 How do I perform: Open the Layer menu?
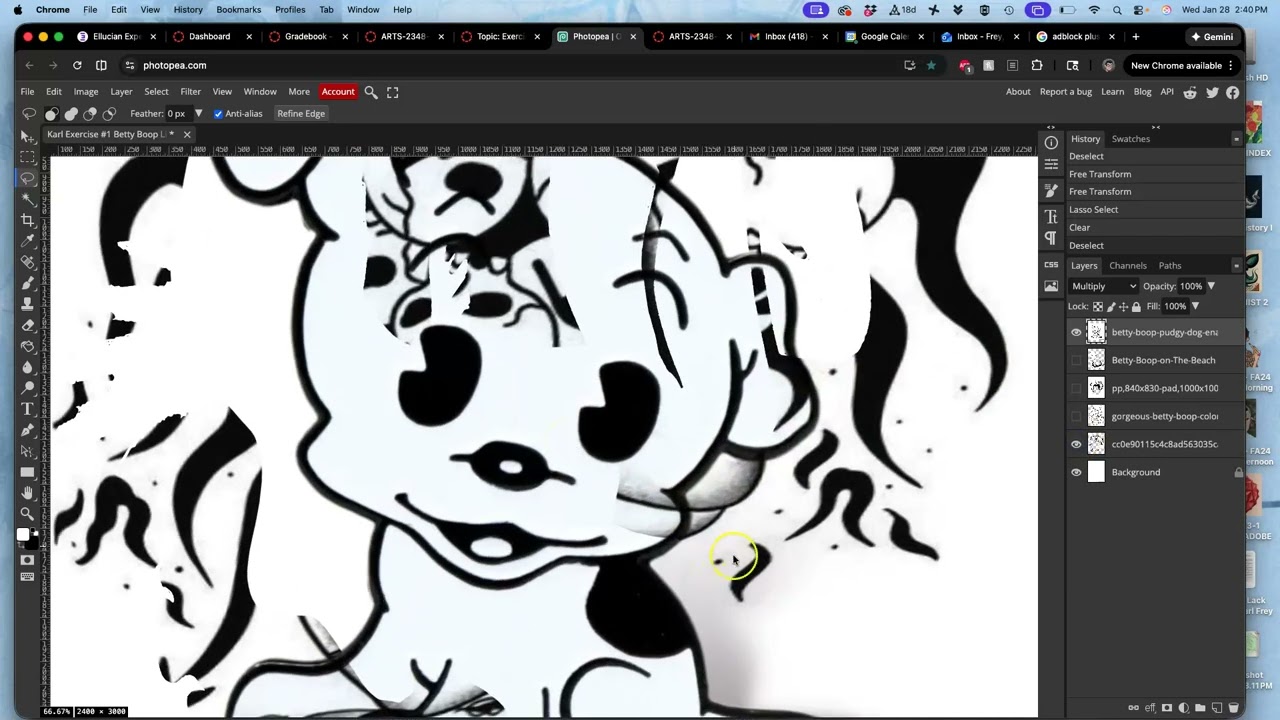(121, 92)
